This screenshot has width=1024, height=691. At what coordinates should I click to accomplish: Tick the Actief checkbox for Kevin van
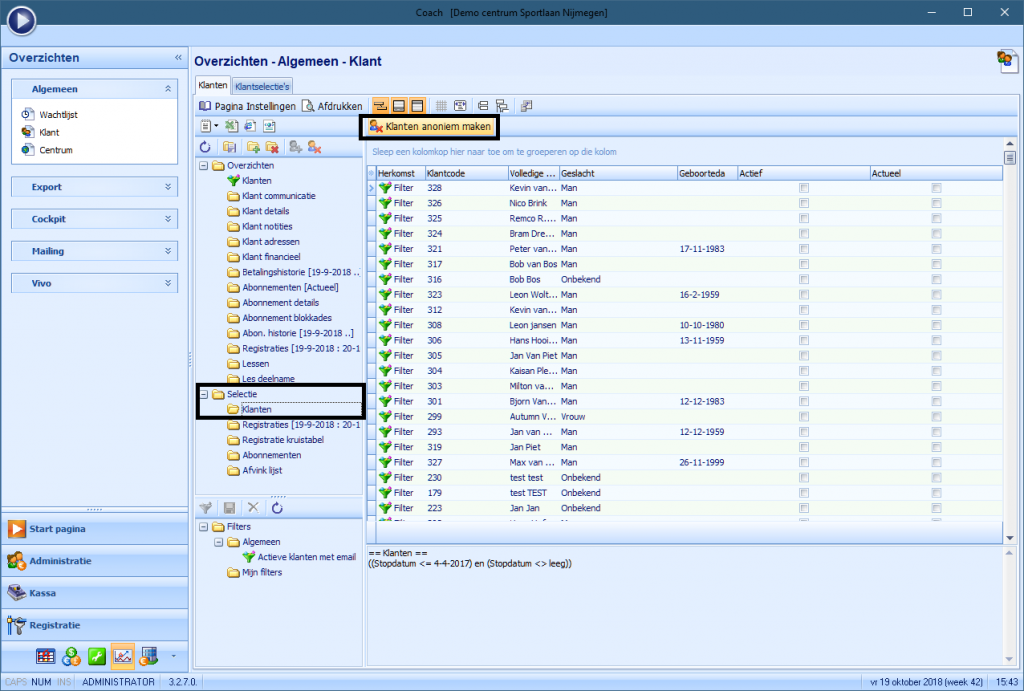pos(804,188)
